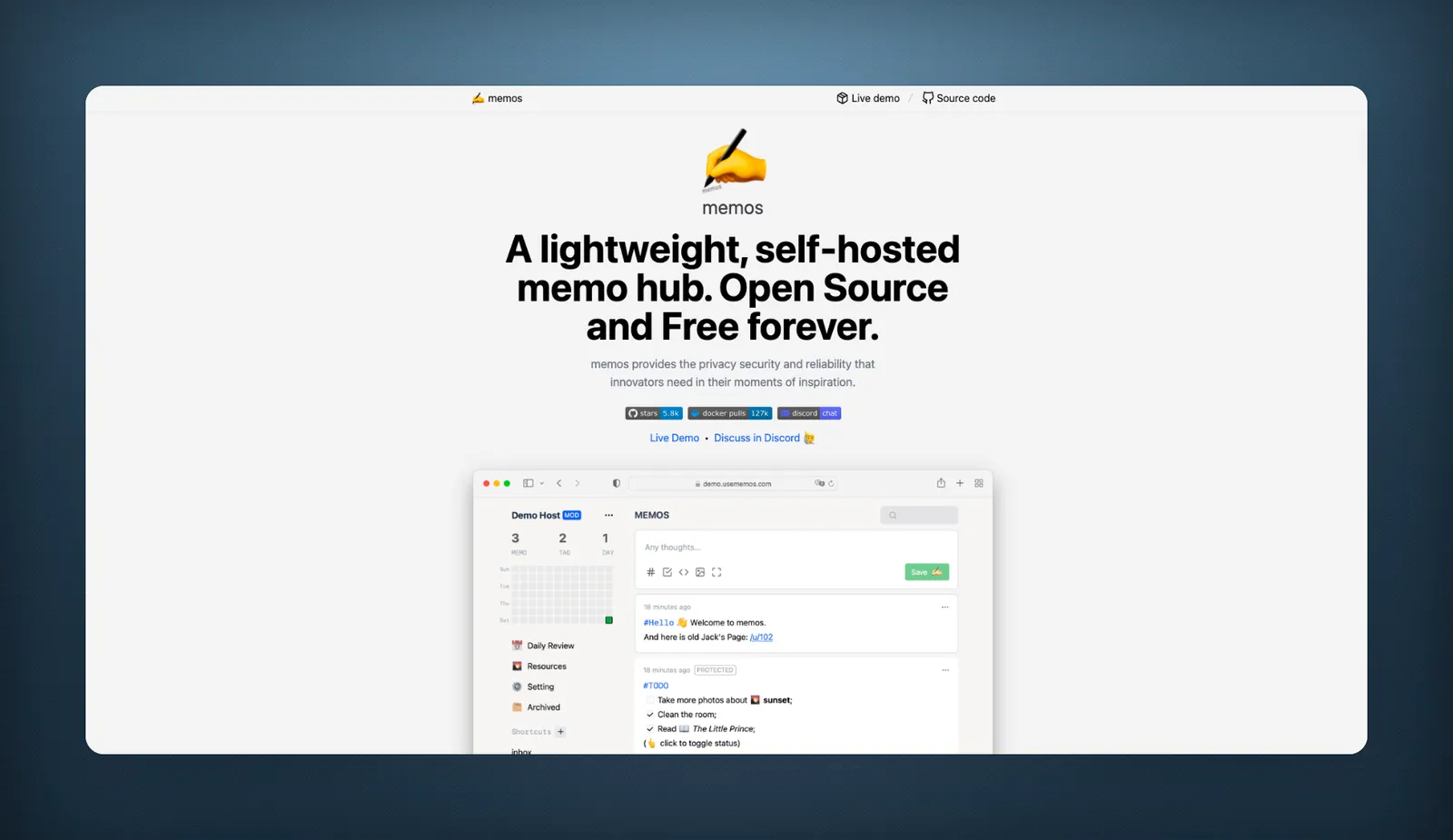Click the checkbox-list icon in memo editor

(x=667, y=572)
